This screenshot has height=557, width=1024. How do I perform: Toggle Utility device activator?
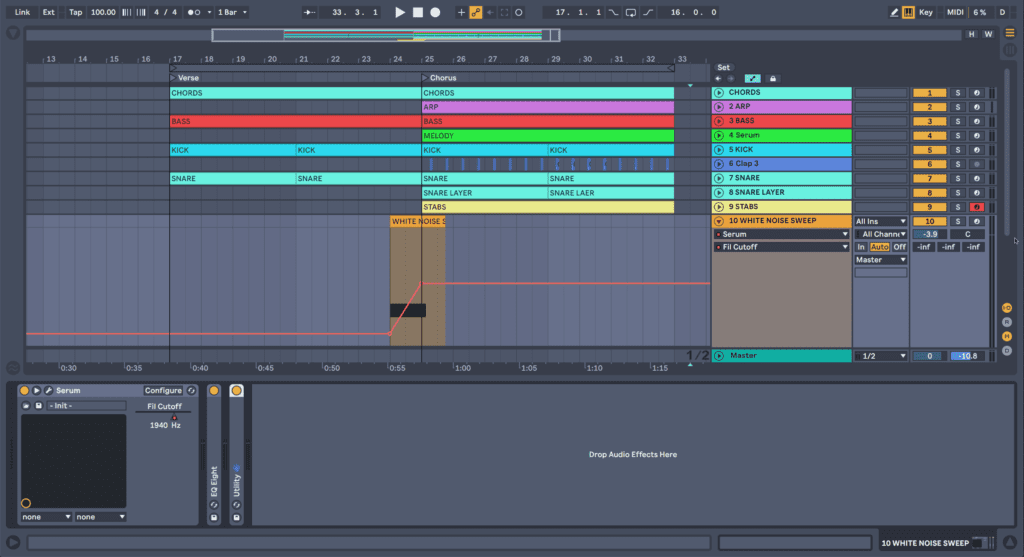236,390
